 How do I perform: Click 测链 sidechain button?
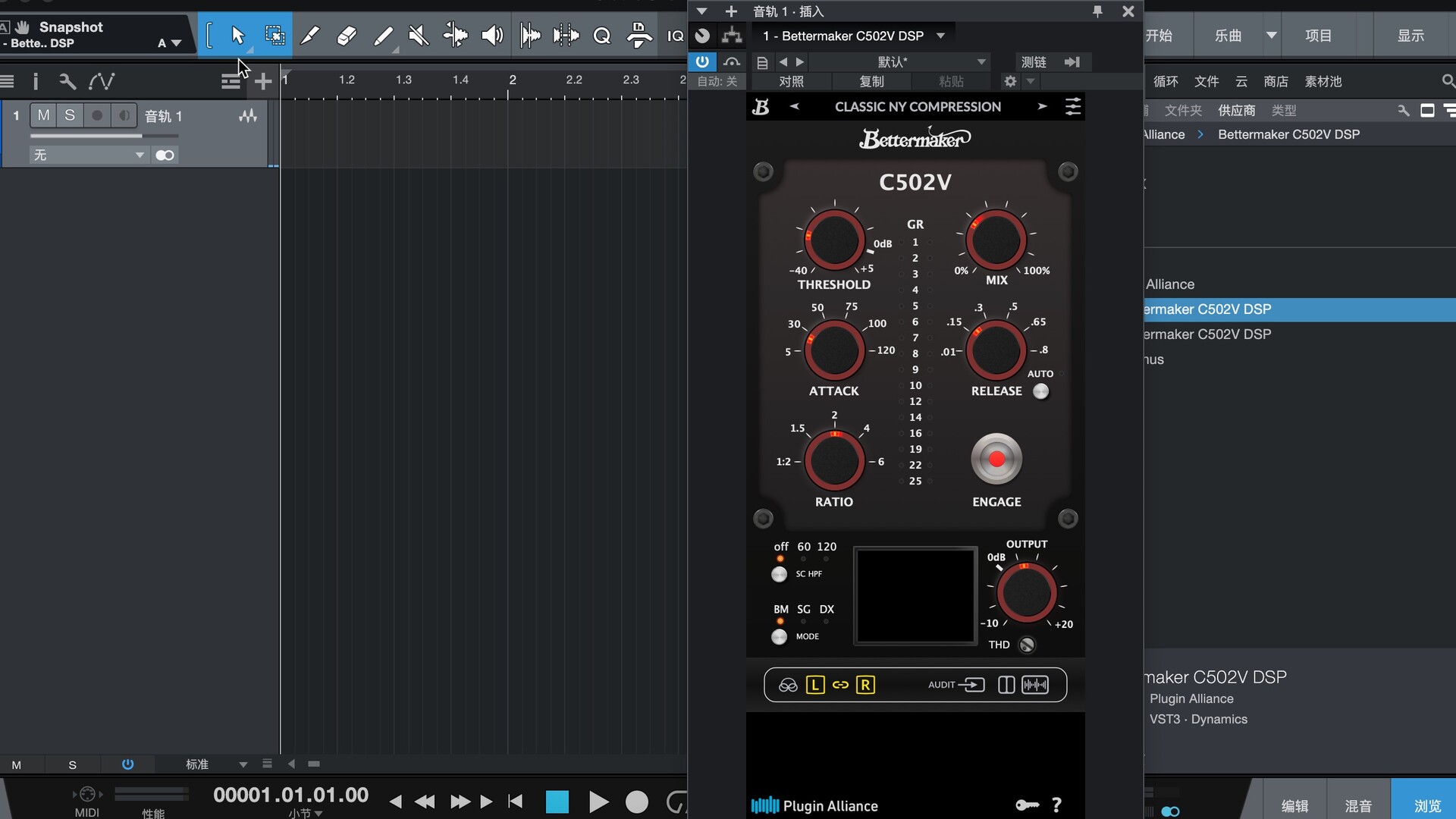pyautogui.click(x=1034, y=61)
